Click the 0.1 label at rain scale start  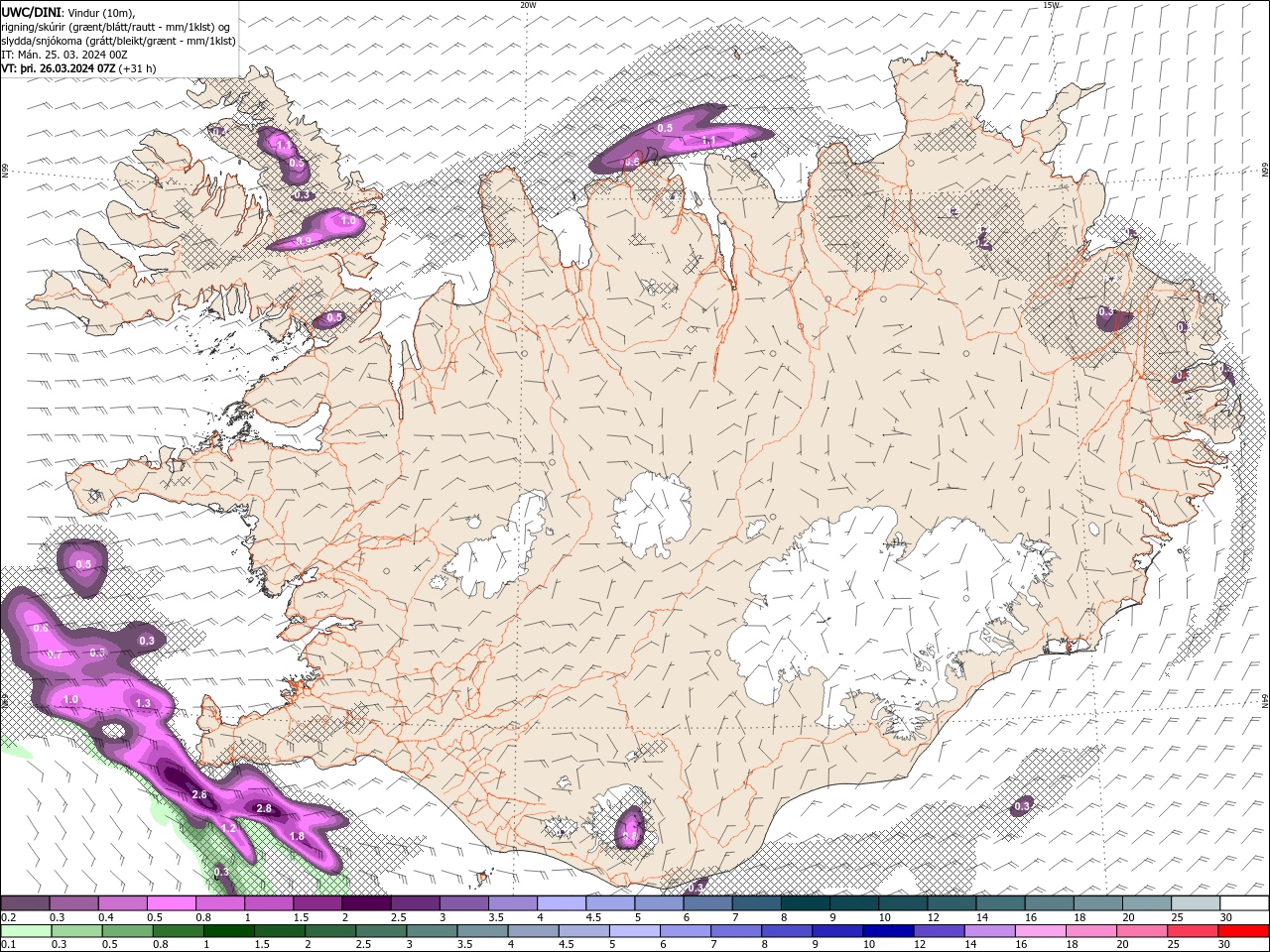click(8, 944)
